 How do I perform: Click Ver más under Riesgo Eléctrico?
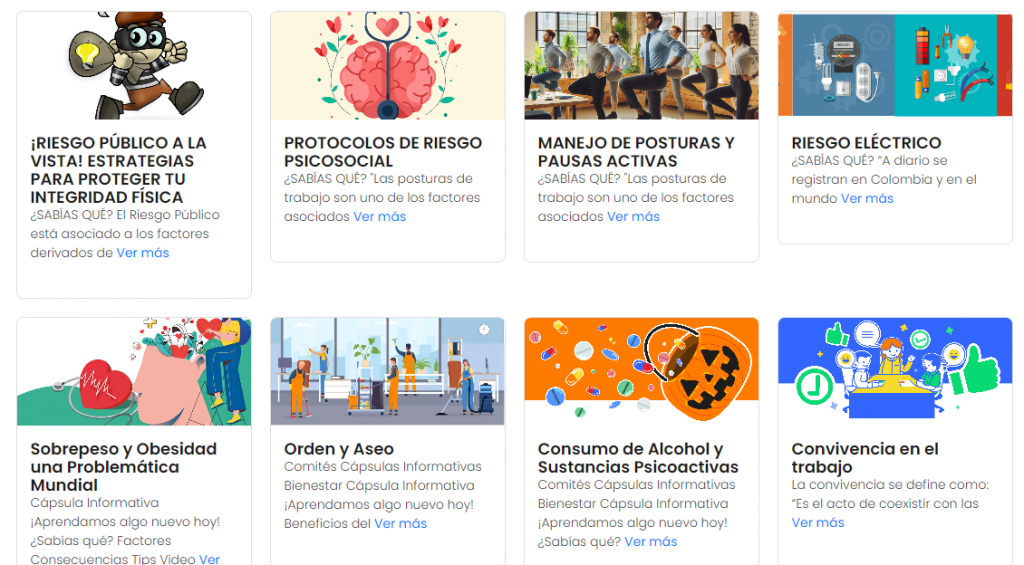coord(867,198)
